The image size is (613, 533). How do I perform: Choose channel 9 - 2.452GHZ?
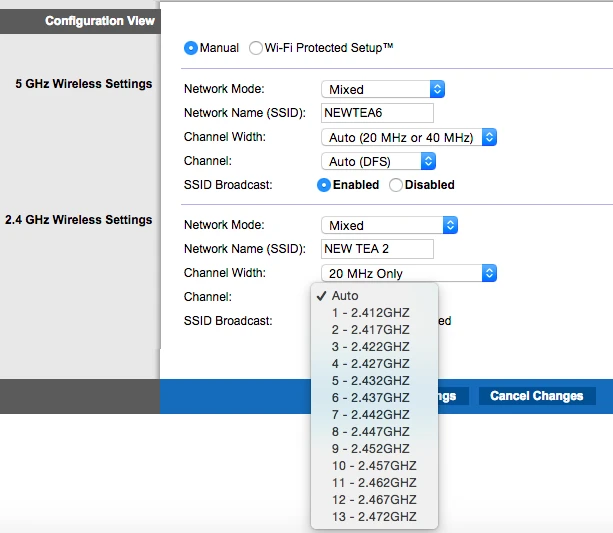tap(370, 449)
